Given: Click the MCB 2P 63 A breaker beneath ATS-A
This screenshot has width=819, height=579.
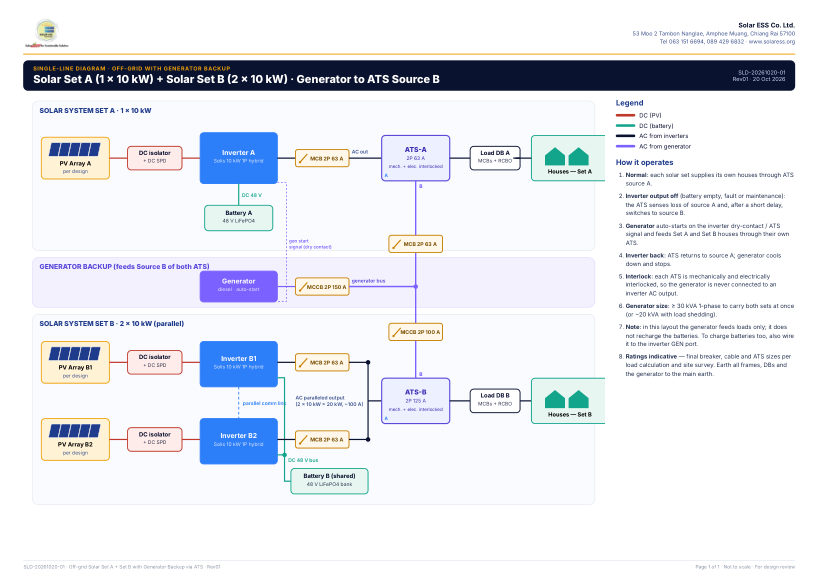Looking at the screenshot, I should [x=416, y=244].
